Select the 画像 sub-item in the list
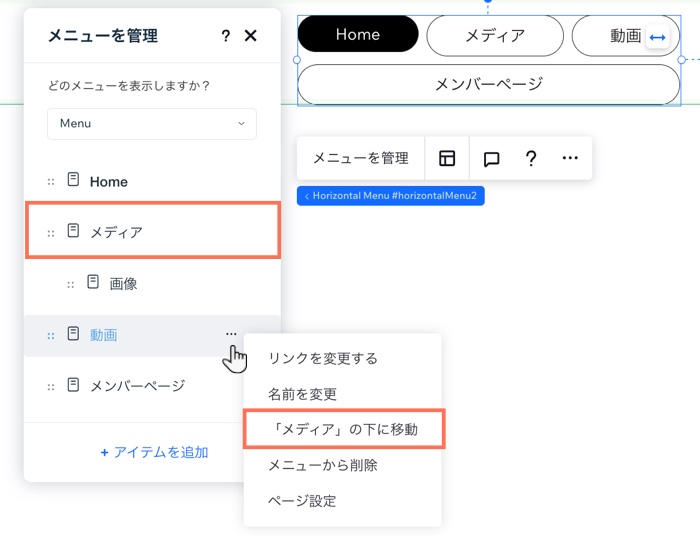Viewport: 700px width, 536px height. [152, 283]
